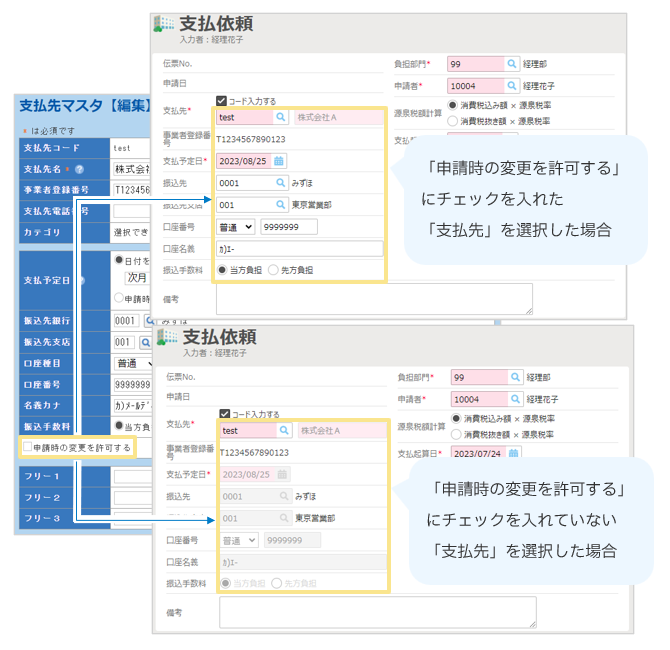Toggle コード入力する checkbox in upper form
Viewport: 670px width, 650px height.
[222, 101]
